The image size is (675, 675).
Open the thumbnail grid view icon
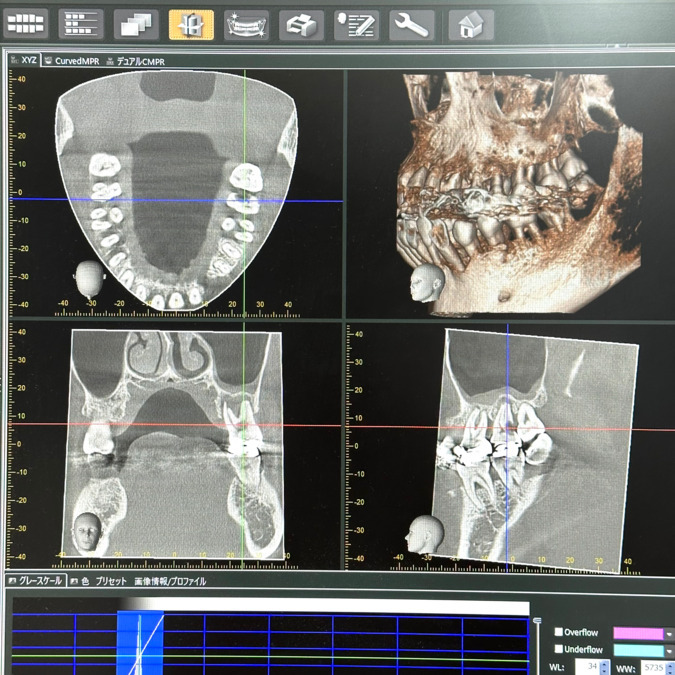27,23
